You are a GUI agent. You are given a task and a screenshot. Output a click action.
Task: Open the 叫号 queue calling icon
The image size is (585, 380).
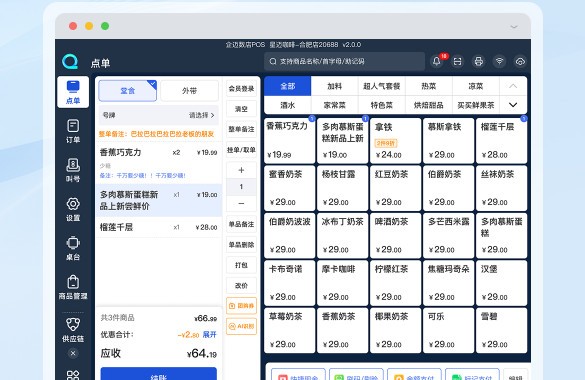tap(73, 170)
